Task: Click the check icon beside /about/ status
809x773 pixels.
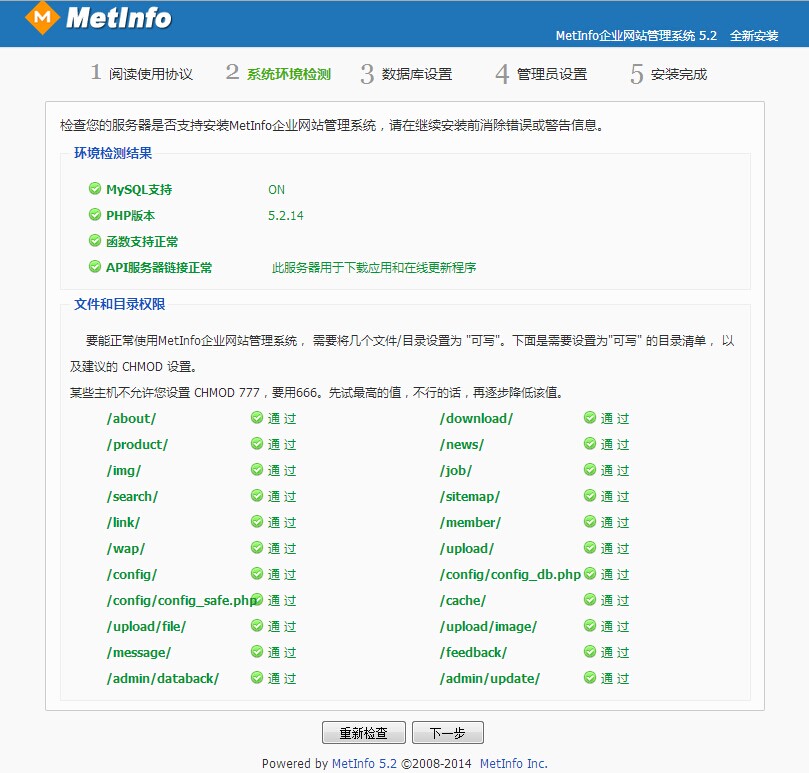Action: click(x=257, y=417)
